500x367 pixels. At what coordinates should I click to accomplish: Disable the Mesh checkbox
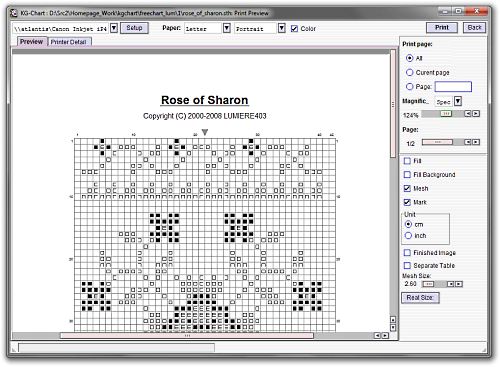coord(407,188)
